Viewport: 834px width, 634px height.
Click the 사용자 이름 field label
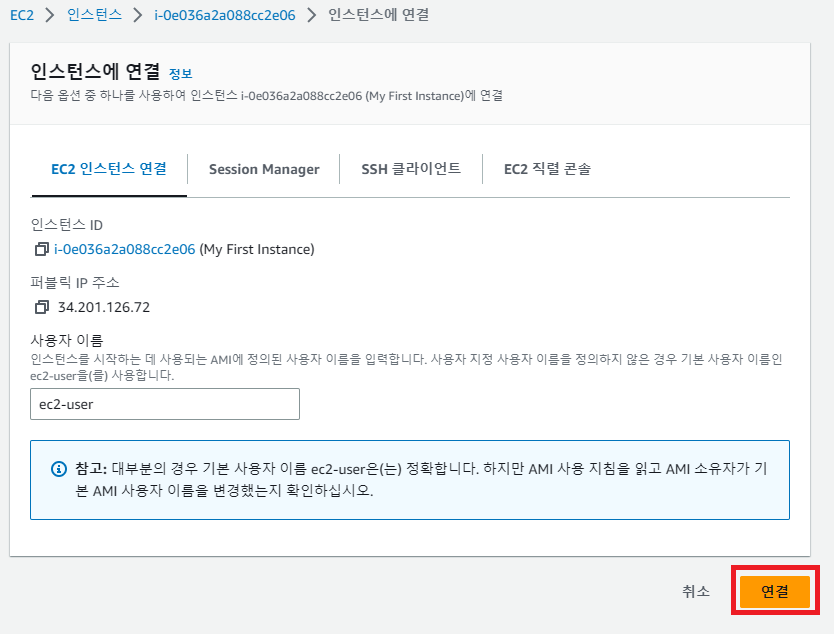(66, 340)
